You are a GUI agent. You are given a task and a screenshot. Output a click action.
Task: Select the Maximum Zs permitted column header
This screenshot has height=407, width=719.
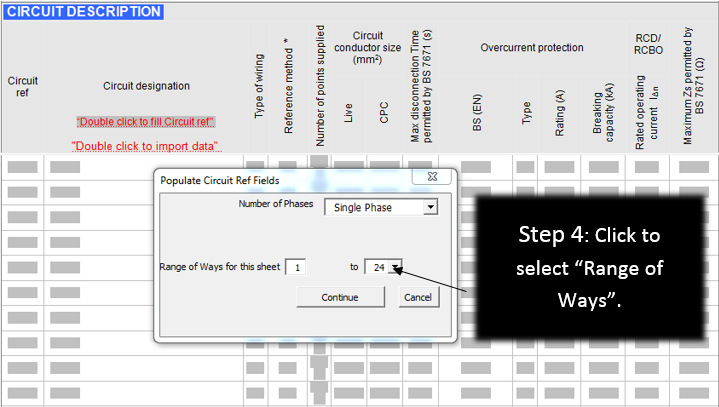pyautogui.click(x=695, y=86)
